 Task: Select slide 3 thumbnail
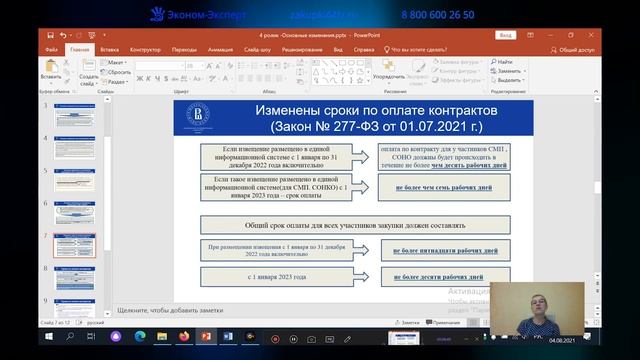click(x=75, y=115)
